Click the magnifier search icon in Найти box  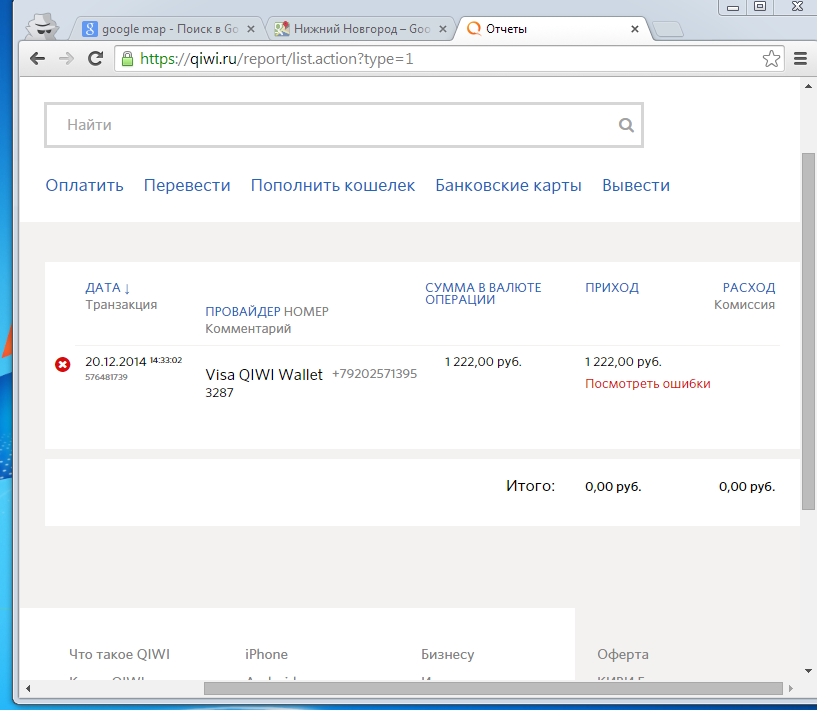(626, 125)
